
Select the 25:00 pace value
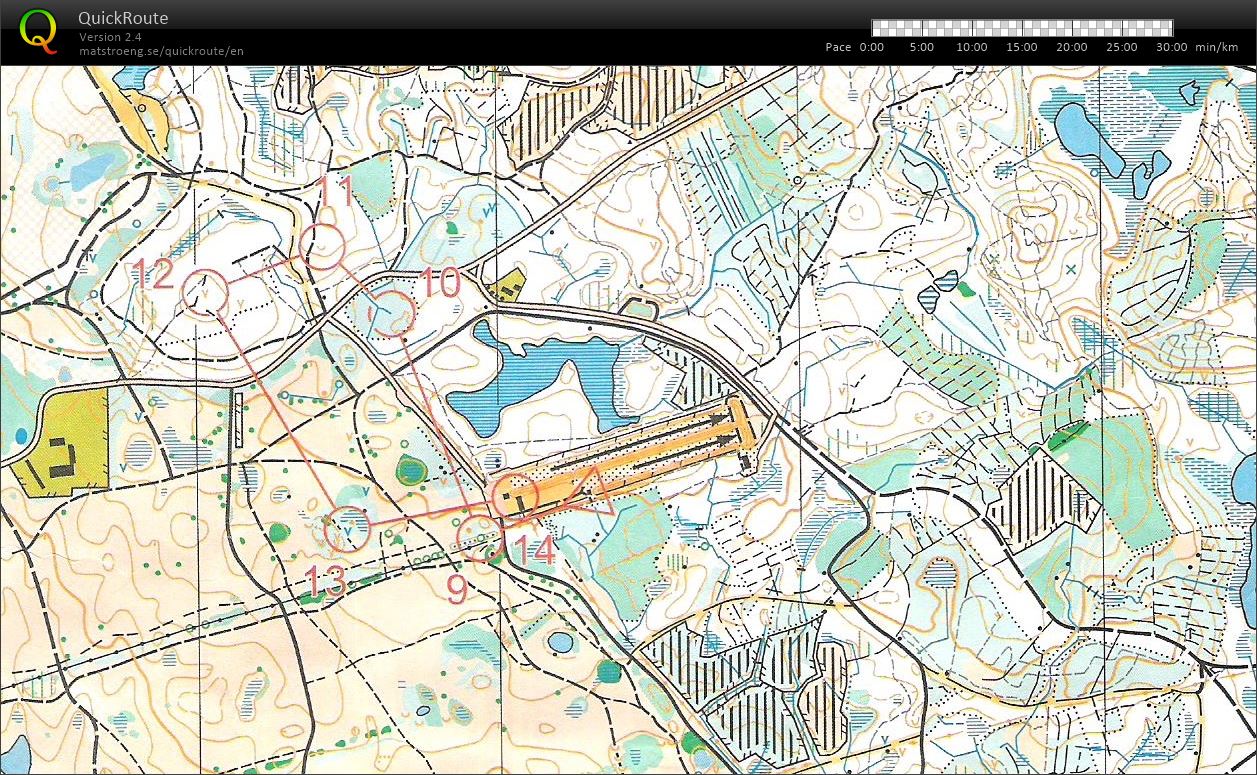pos(1122,47)
